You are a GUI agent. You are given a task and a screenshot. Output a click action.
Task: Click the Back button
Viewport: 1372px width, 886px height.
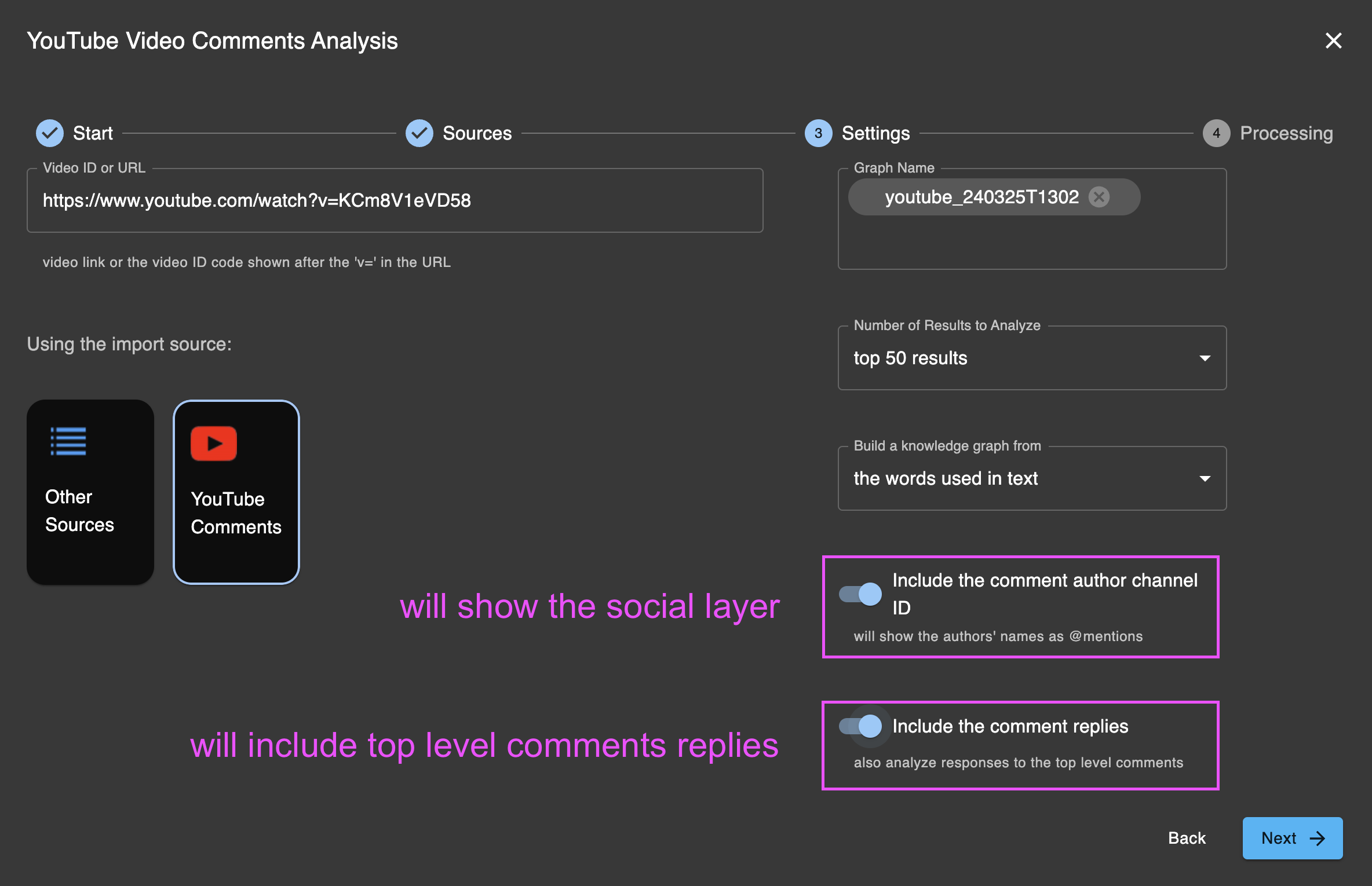[1187, 838]
